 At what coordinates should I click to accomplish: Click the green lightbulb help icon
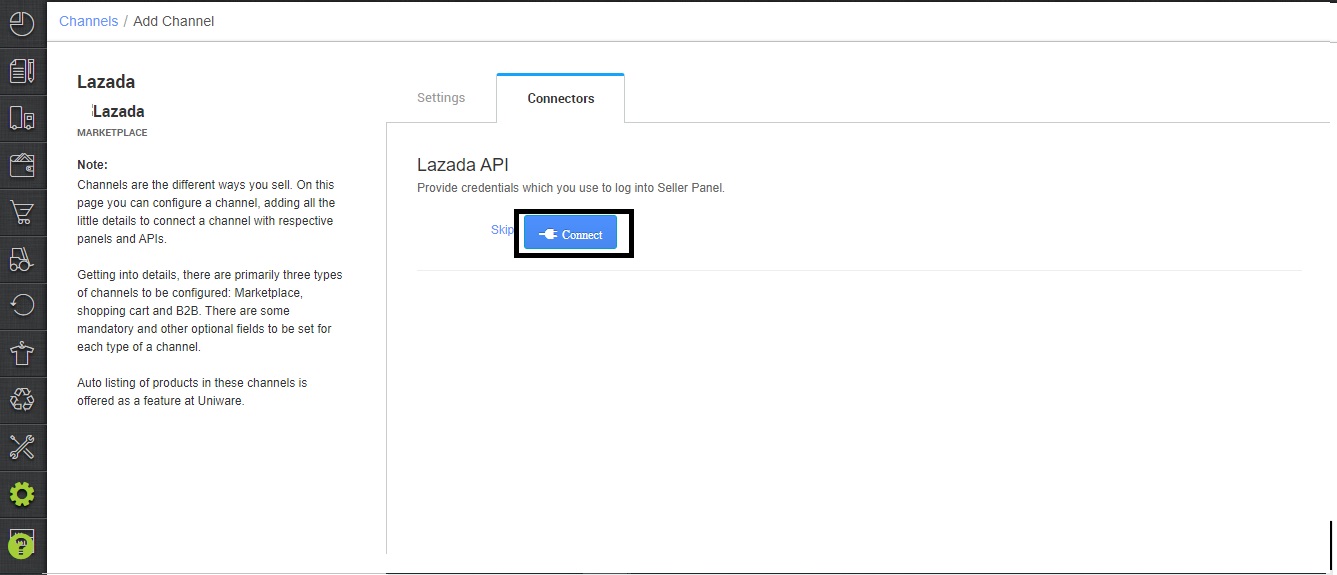[x=22, y=544]
